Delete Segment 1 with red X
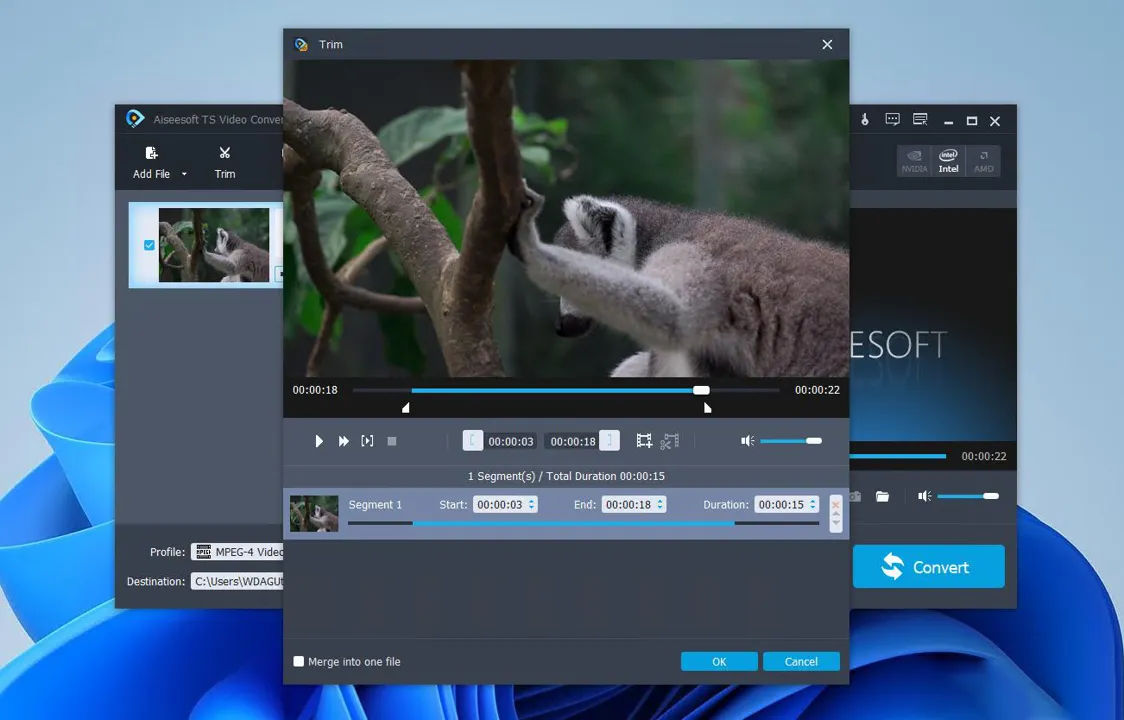This screenshot has height=720, width=1124. point(836,504)
